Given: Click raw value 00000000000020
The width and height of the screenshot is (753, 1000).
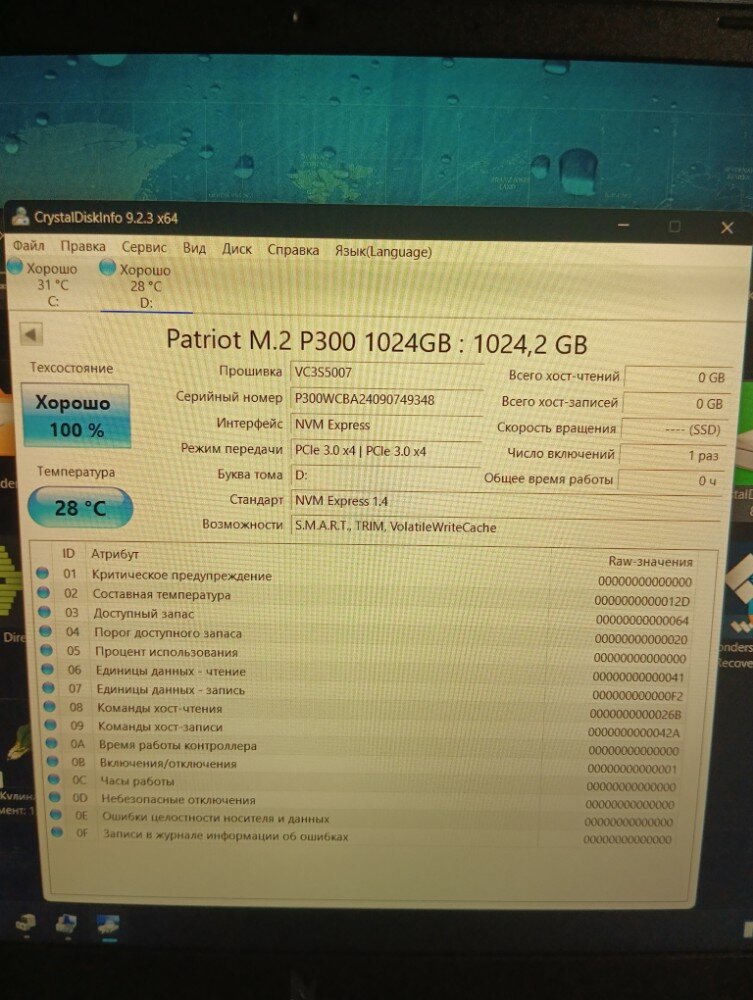Looking at the screenshot, I should coord(641,639).
